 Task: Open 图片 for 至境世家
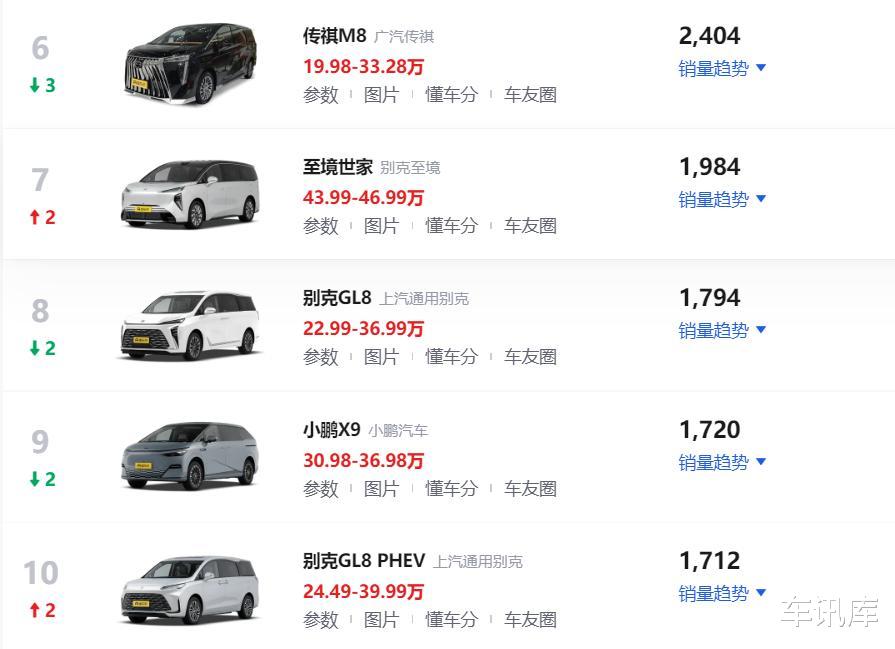pos(381,226)
